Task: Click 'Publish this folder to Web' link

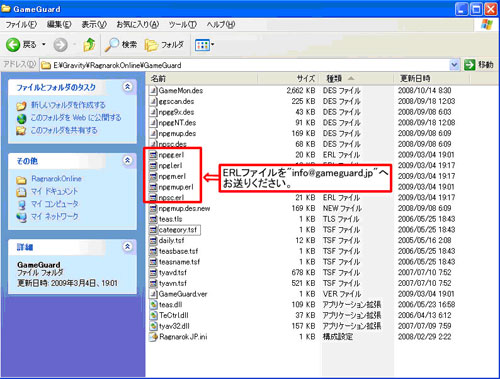Action: point(76,118)
